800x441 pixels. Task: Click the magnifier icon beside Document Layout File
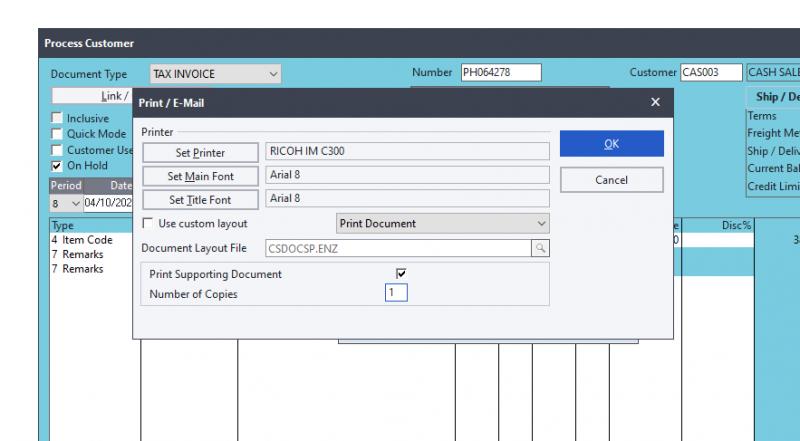(540, 248)
